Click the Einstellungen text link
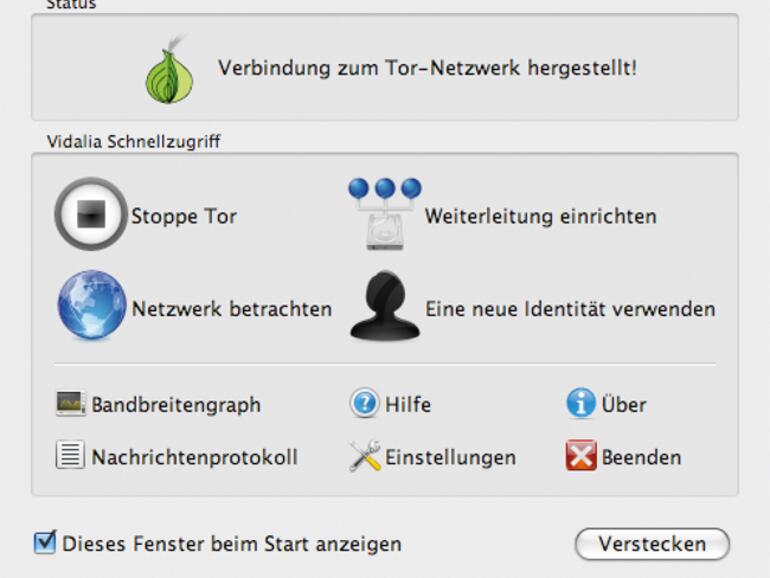Viewport: 770px width, 578px height. (450, 458)
